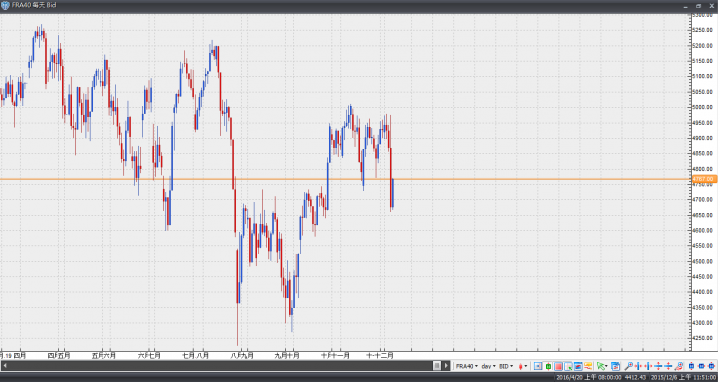Click the orange 4767.00 price label

[704, 179]
